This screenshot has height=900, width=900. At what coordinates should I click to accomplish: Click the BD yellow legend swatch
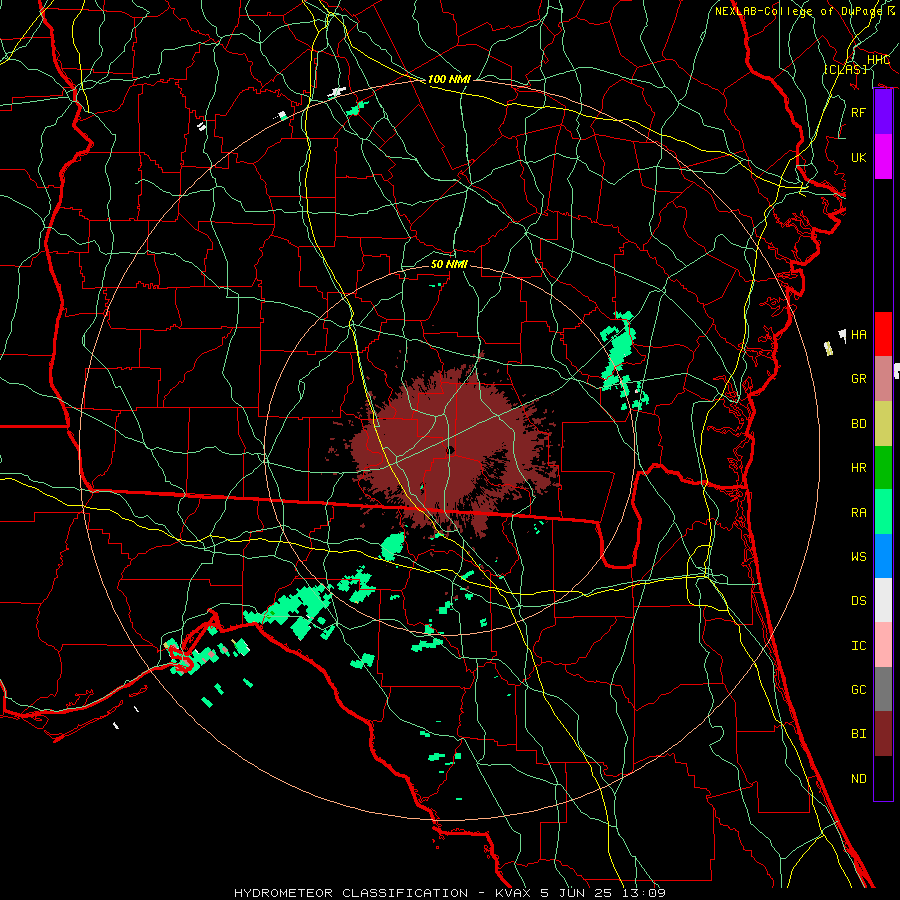883,424
